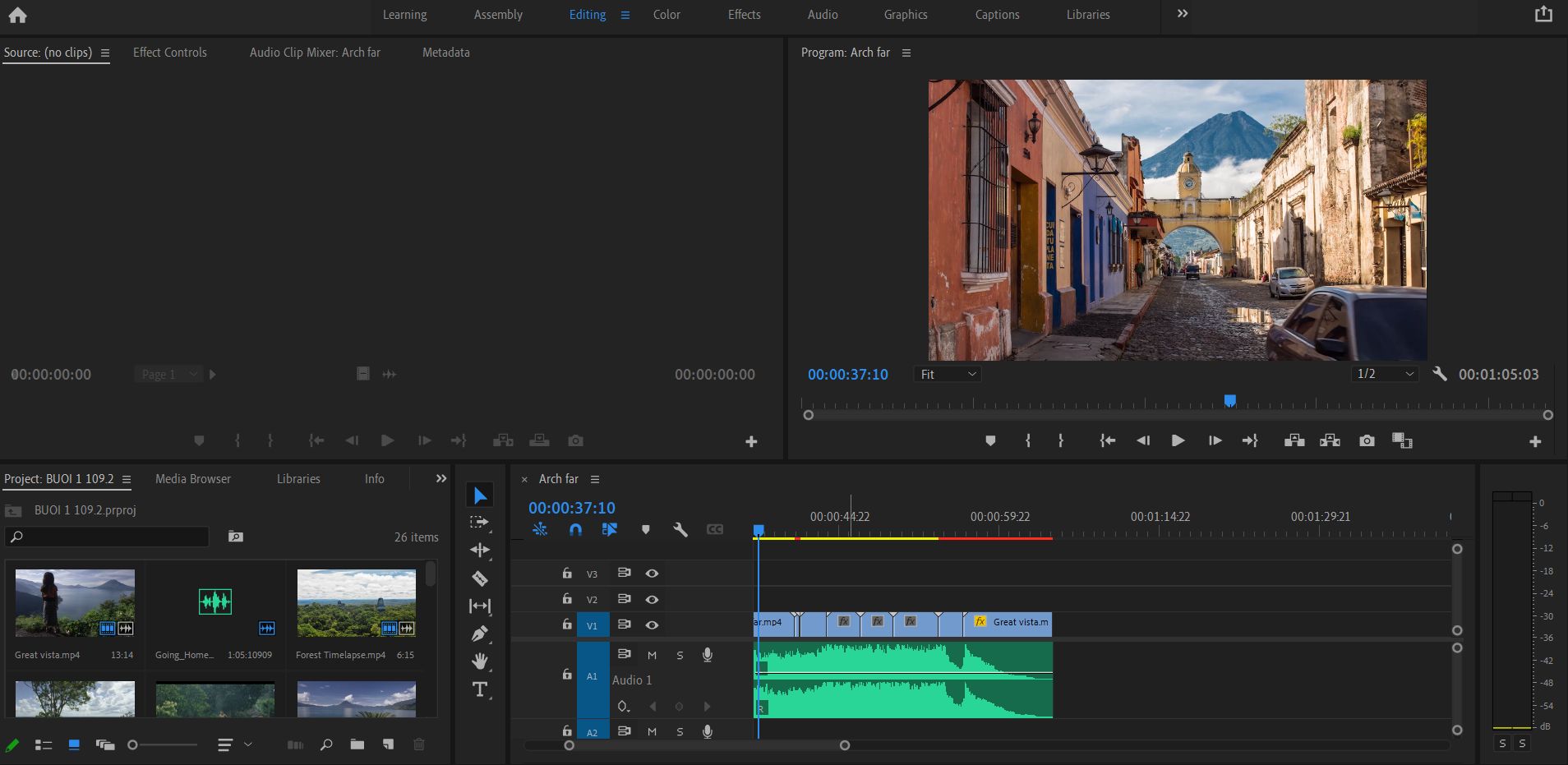The height and width of the screenshot is (765, 1568).
Task: Hide the V2 track output
Action: point(652,599)
